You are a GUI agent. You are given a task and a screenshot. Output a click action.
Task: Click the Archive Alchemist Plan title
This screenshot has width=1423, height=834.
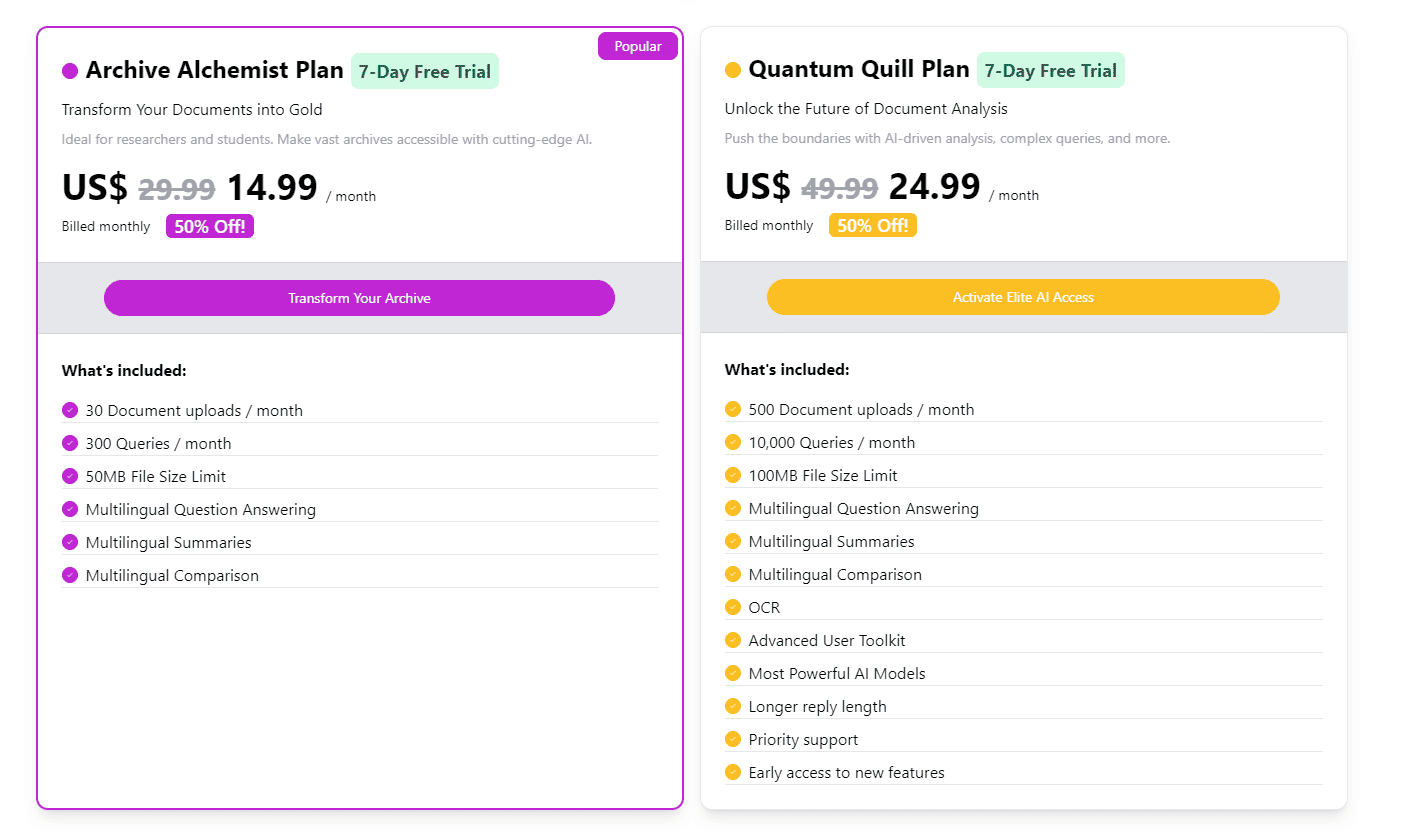click(x=215, y=70)
